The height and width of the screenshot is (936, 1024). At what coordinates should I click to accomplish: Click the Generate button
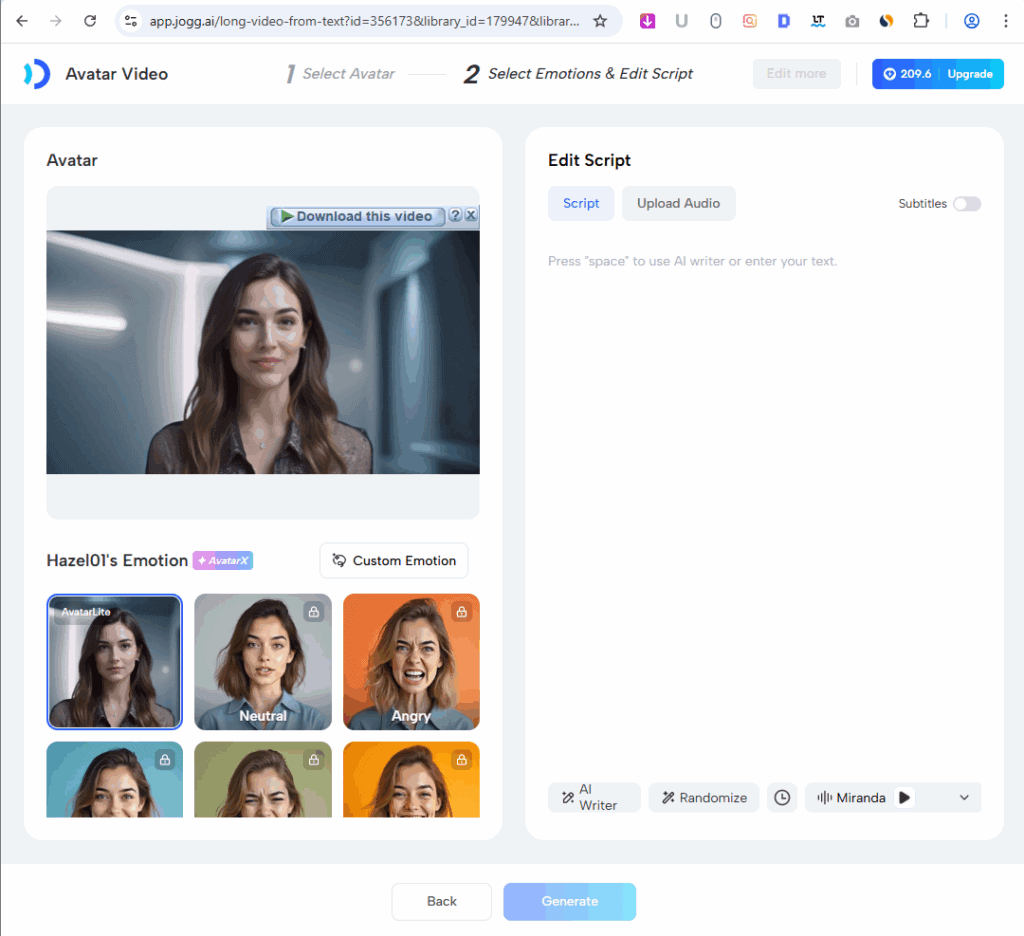(569, 901)
